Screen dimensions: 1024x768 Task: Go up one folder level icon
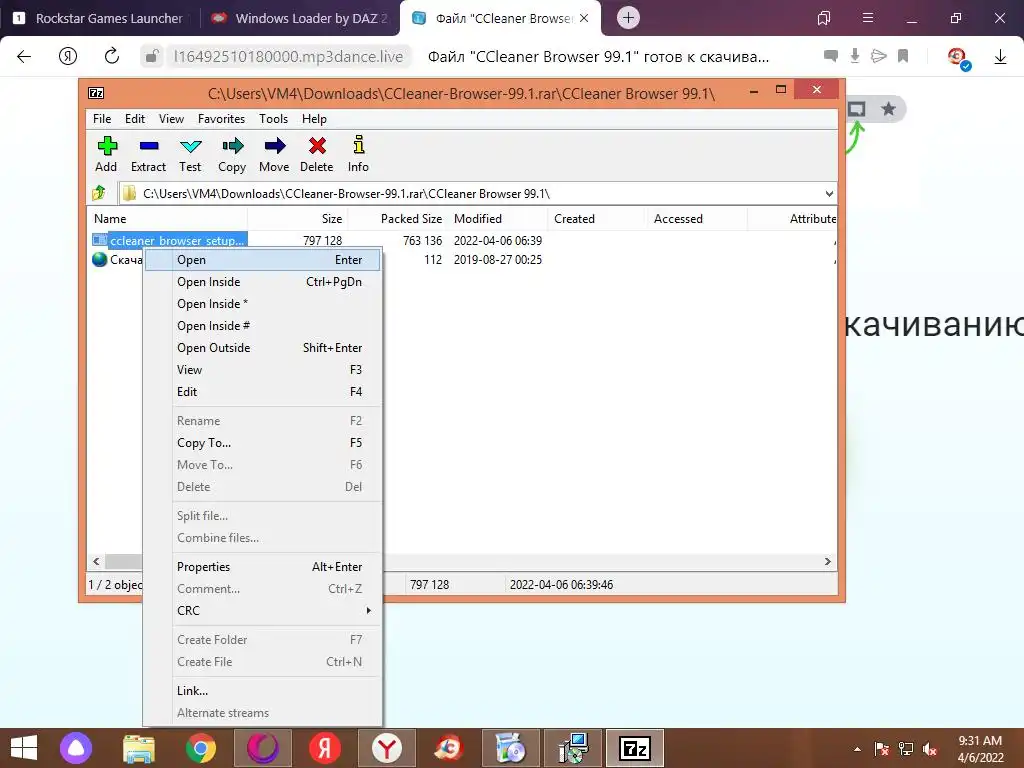click(99, 193)
